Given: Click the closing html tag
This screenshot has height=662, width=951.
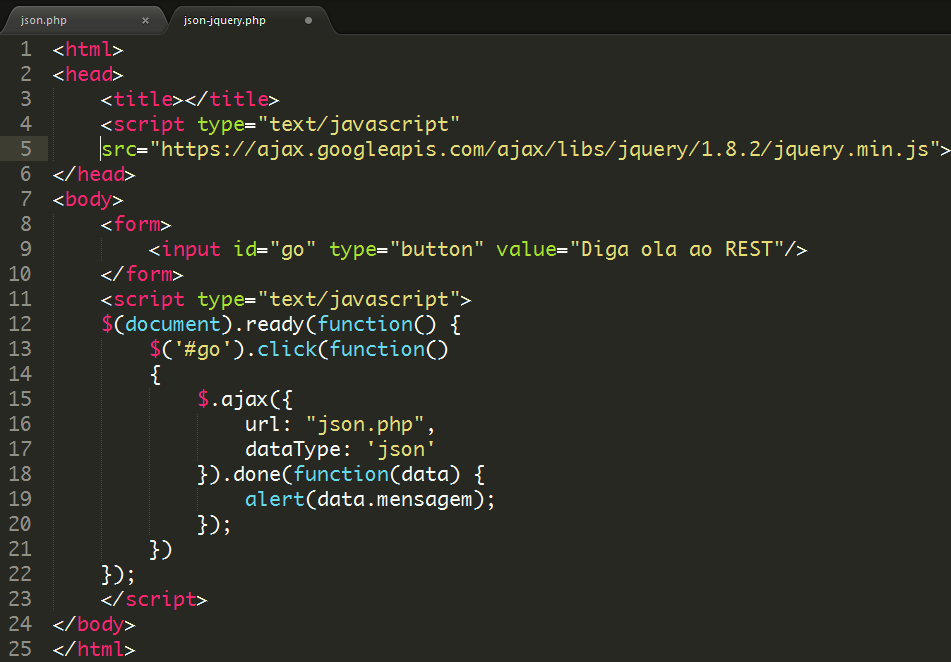Looking at the screenshot, I should pos(93,648).
